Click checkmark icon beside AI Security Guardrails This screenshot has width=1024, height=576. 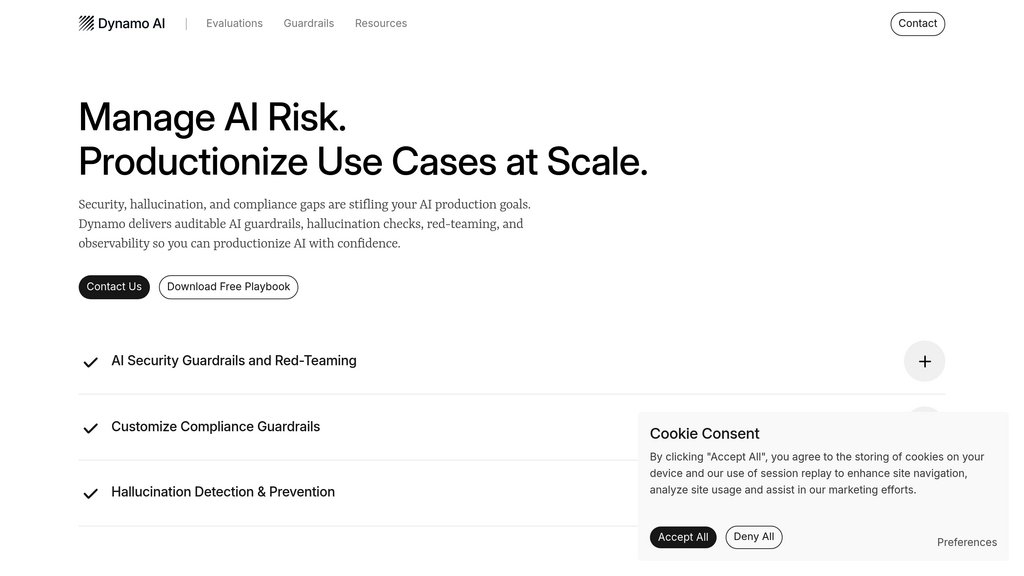pos(90,362)
